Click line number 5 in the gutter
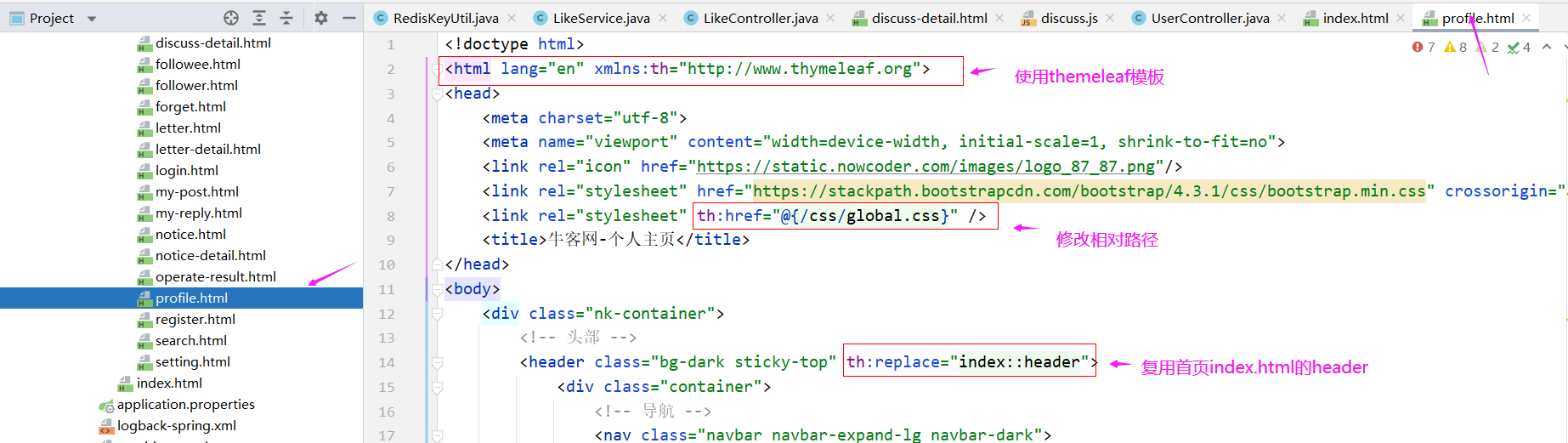Screen dimensions: 1568x443 tap(391, 142)
